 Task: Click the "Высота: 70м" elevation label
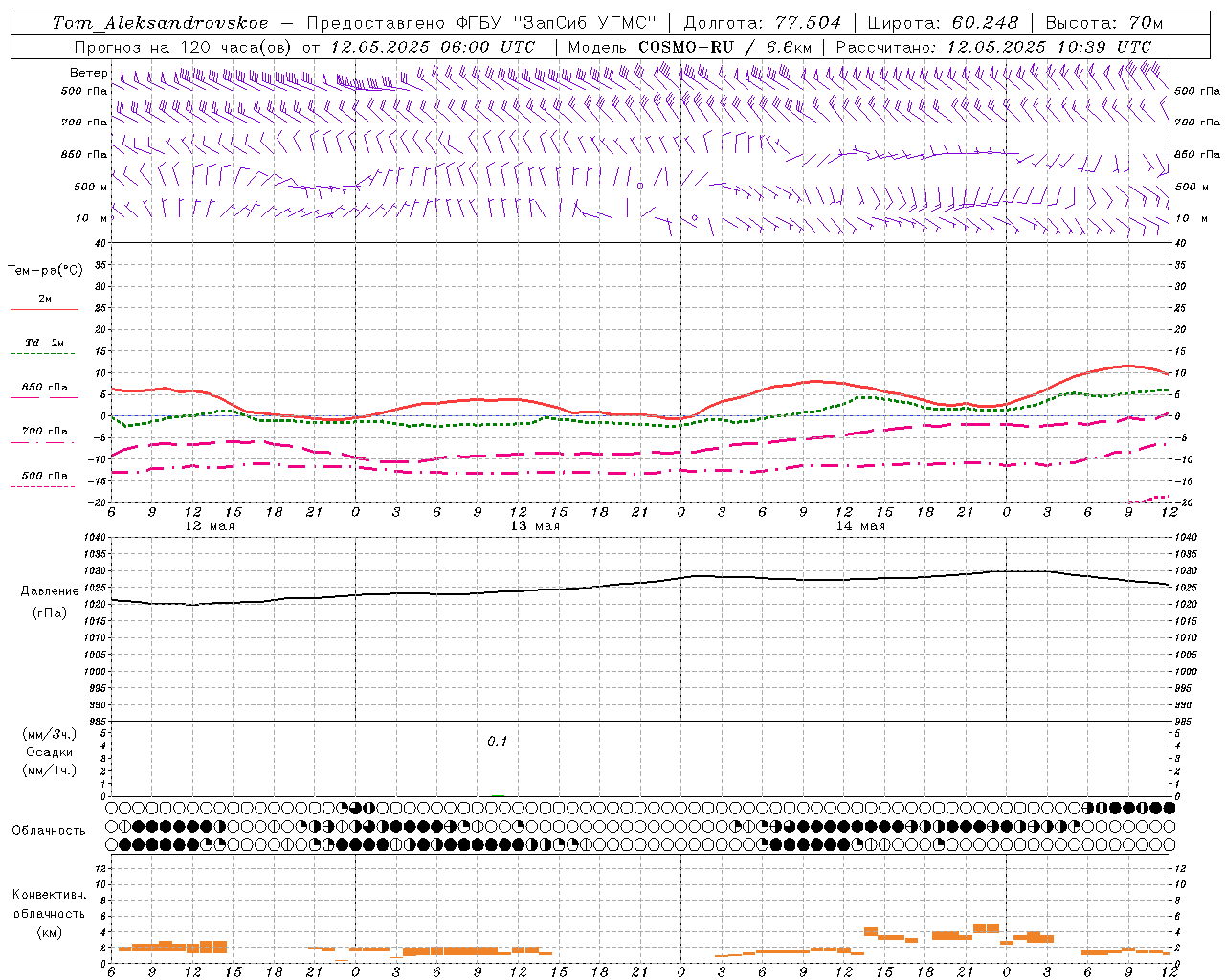point(1104,23)
